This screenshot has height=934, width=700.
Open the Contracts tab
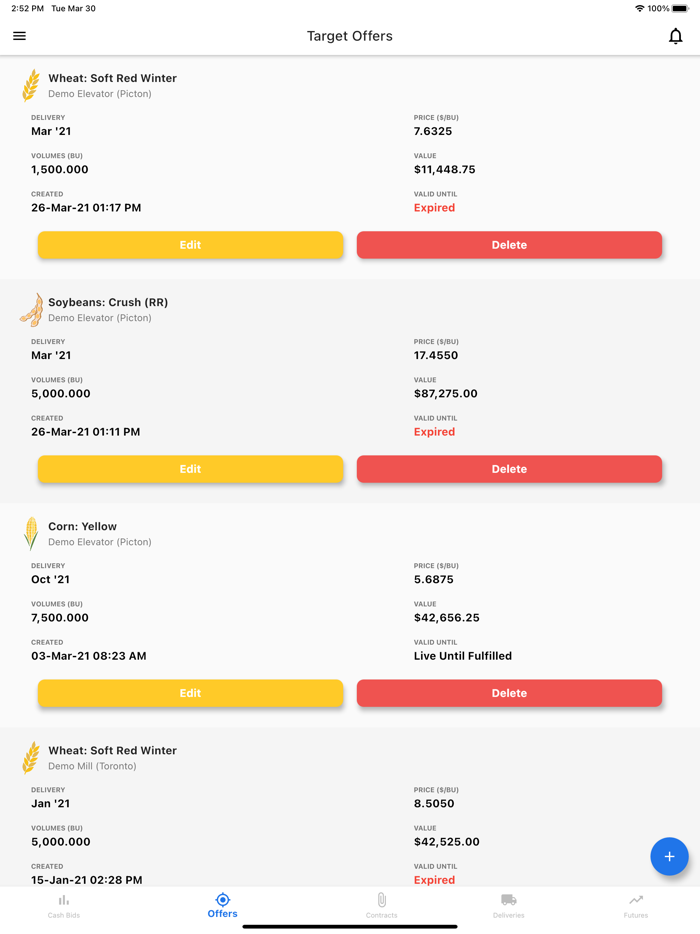point(381,905)
